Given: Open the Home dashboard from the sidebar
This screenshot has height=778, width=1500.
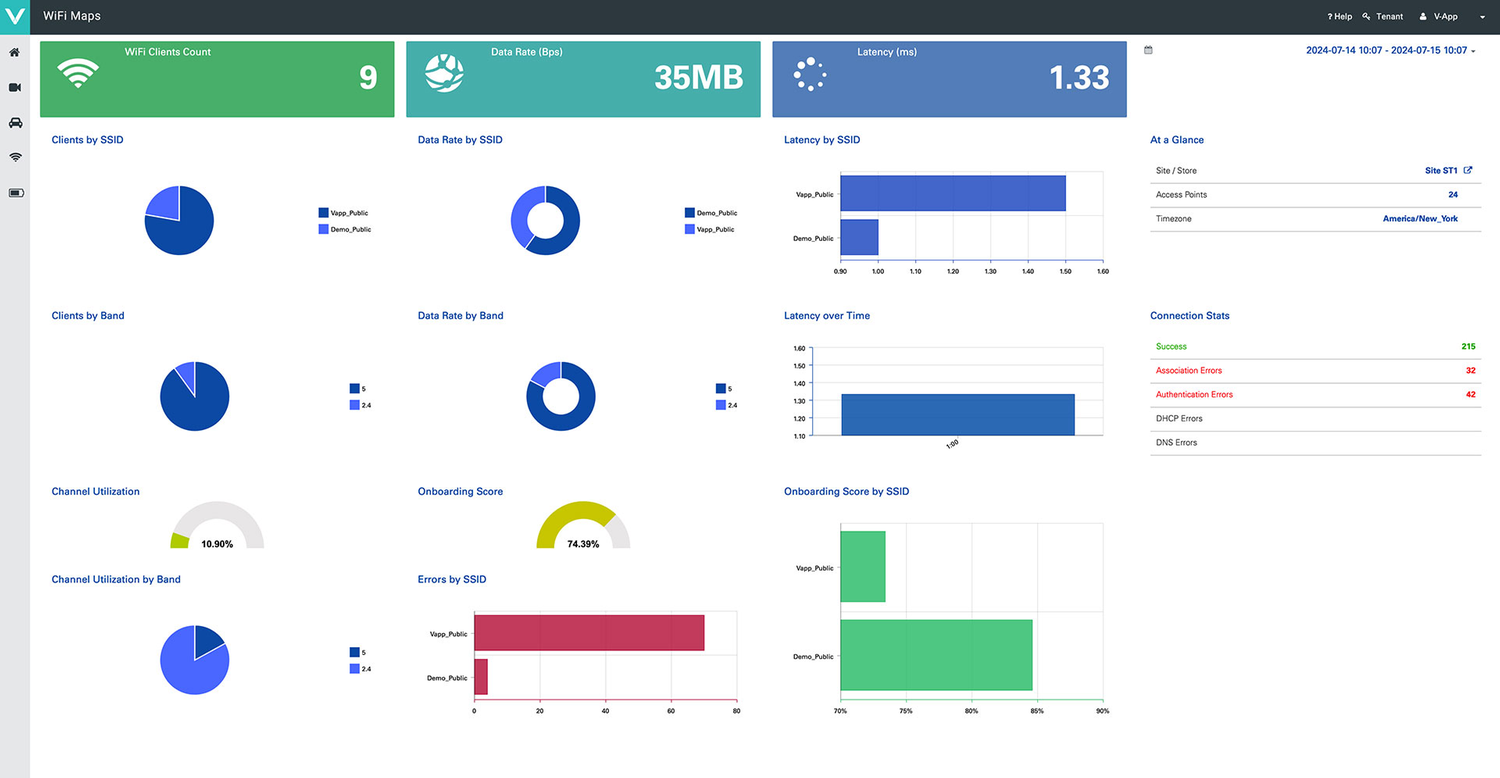Looking at the screenshot, I should coord(15,52).
